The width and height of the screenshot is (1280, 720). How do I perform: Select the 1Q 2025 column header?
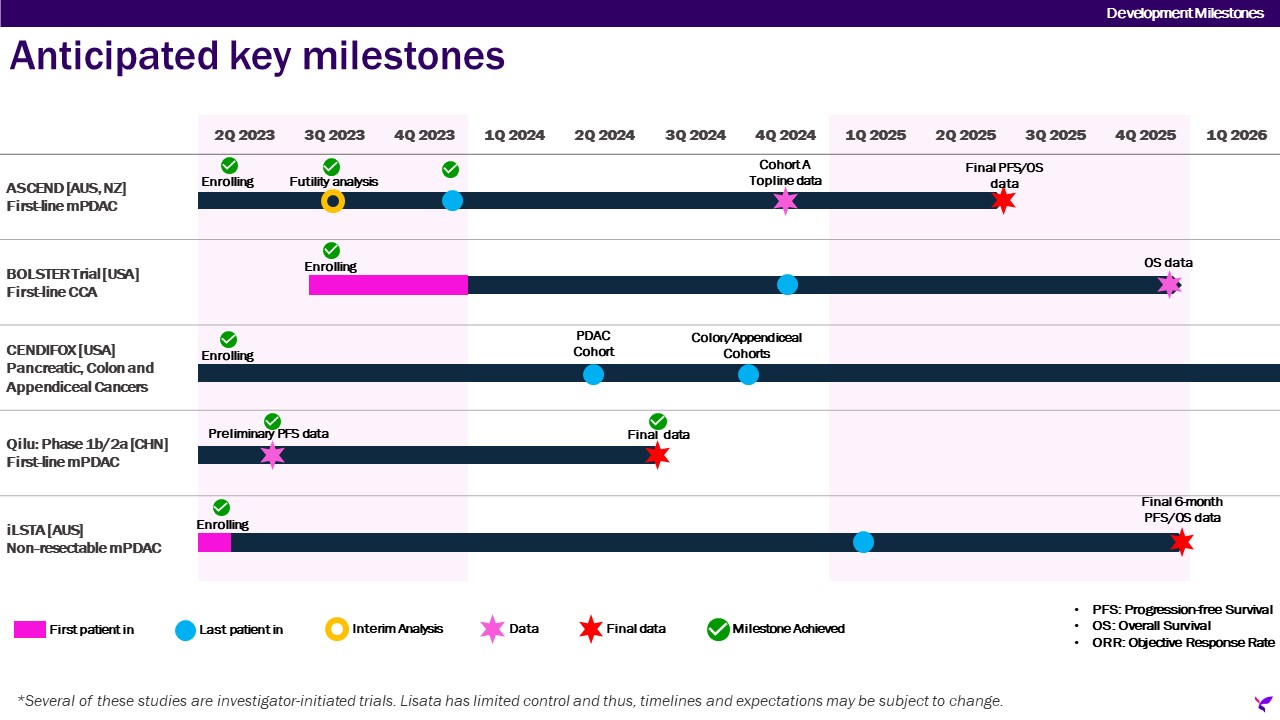(875, 135)
